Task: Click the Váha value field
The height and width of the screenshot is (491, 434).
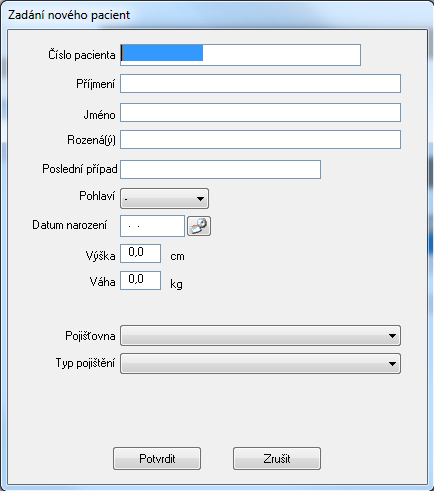Action: [x=140, y=280]
